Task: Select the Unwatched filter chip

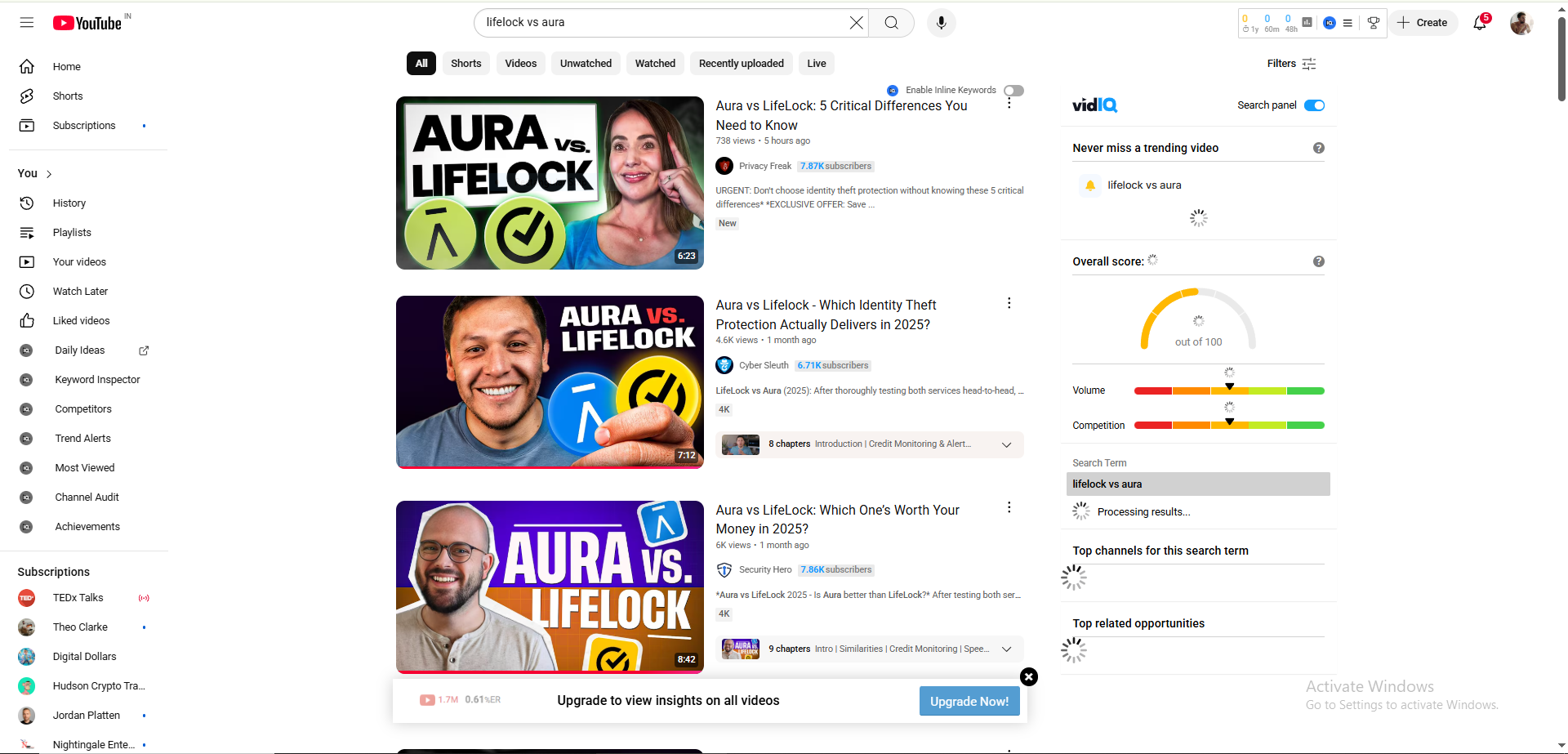Action: [586, 64]
